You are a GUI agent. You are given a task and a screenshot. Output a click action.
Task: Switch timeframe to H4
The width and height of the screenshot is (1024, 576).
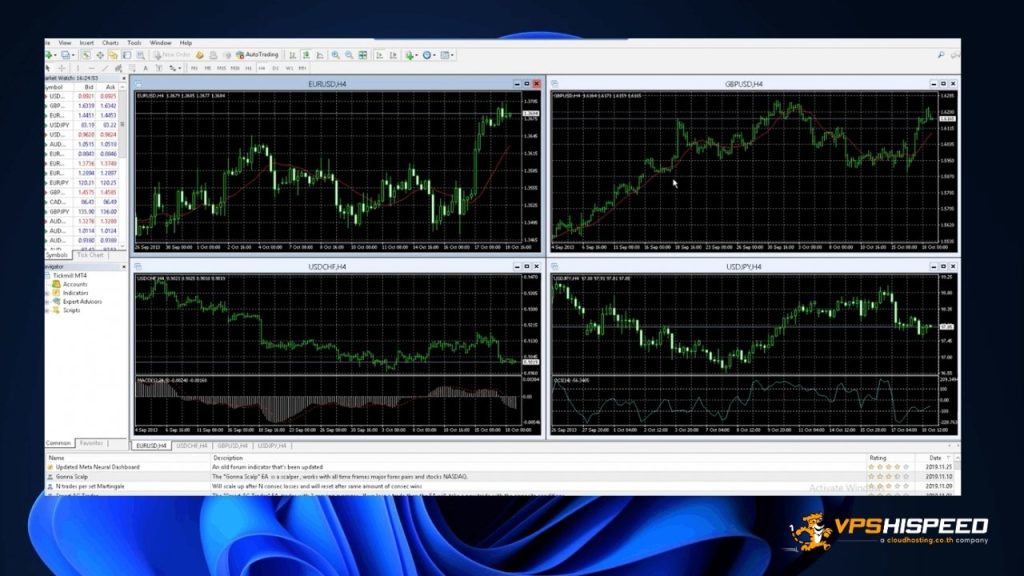click(x=261, y=68)
